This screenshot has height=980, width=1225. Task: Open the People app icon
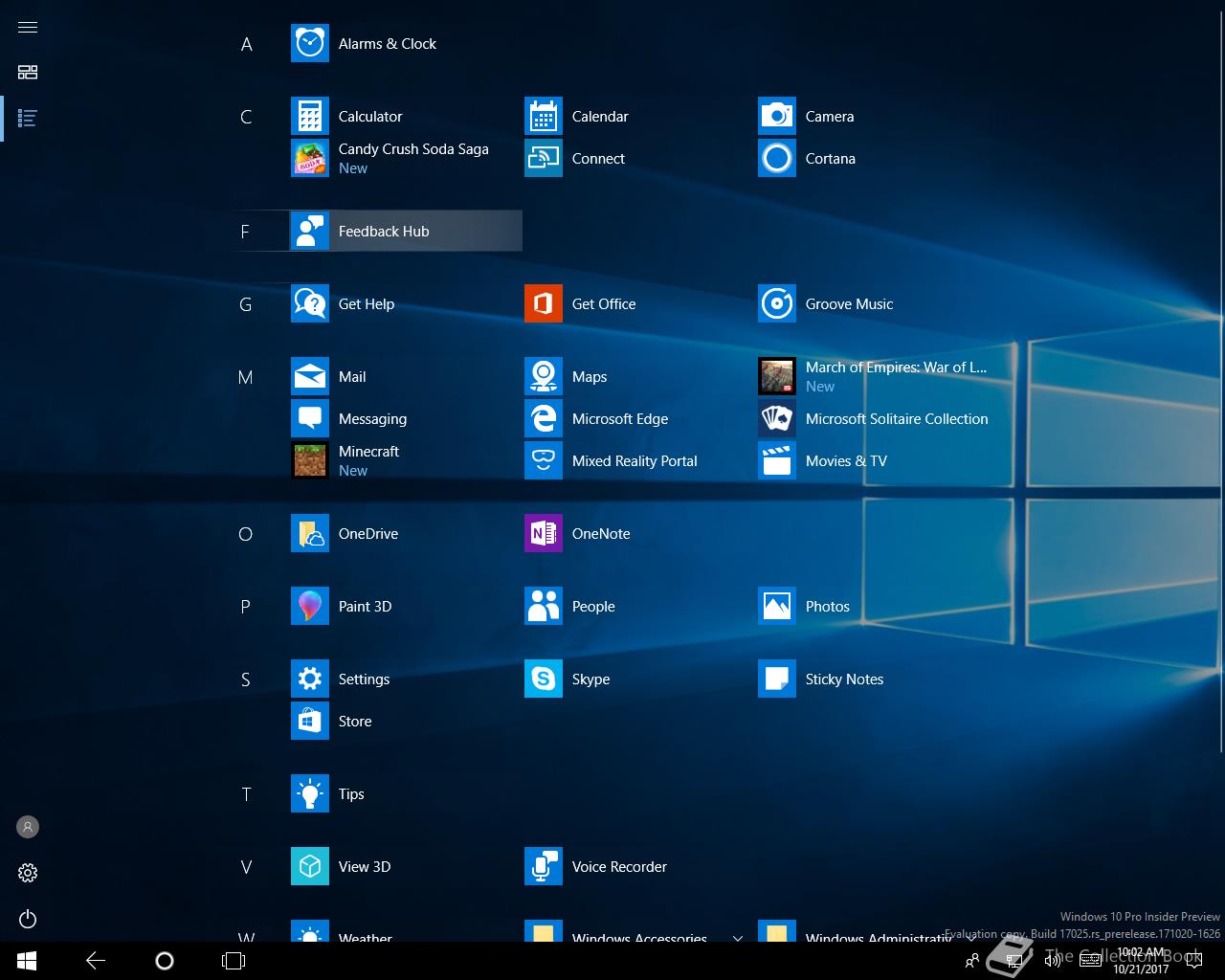[544, 607]
